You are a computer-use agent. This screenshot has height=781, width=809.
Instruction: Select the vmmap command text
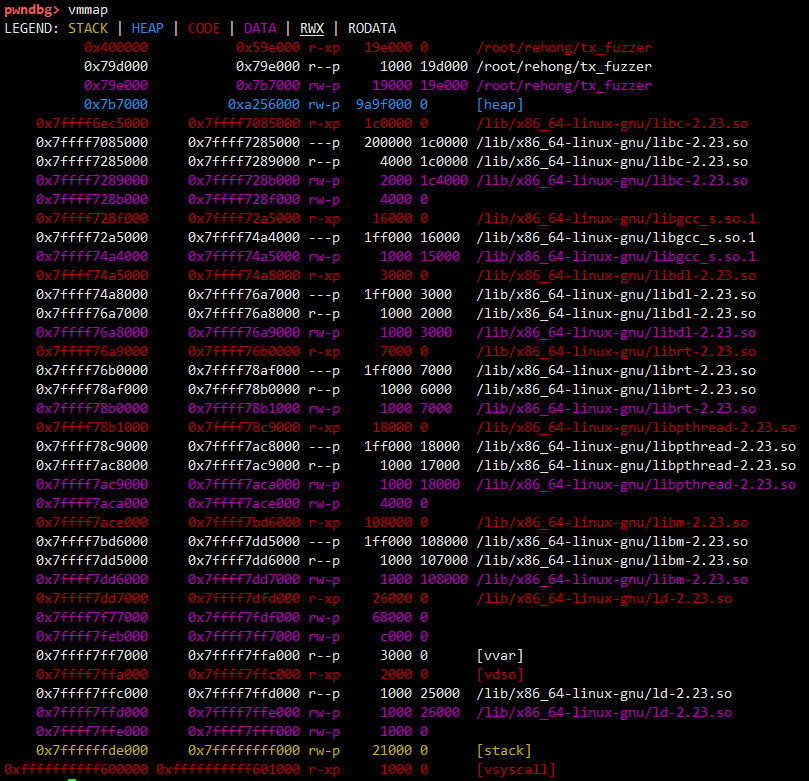(x=88, y=10)
